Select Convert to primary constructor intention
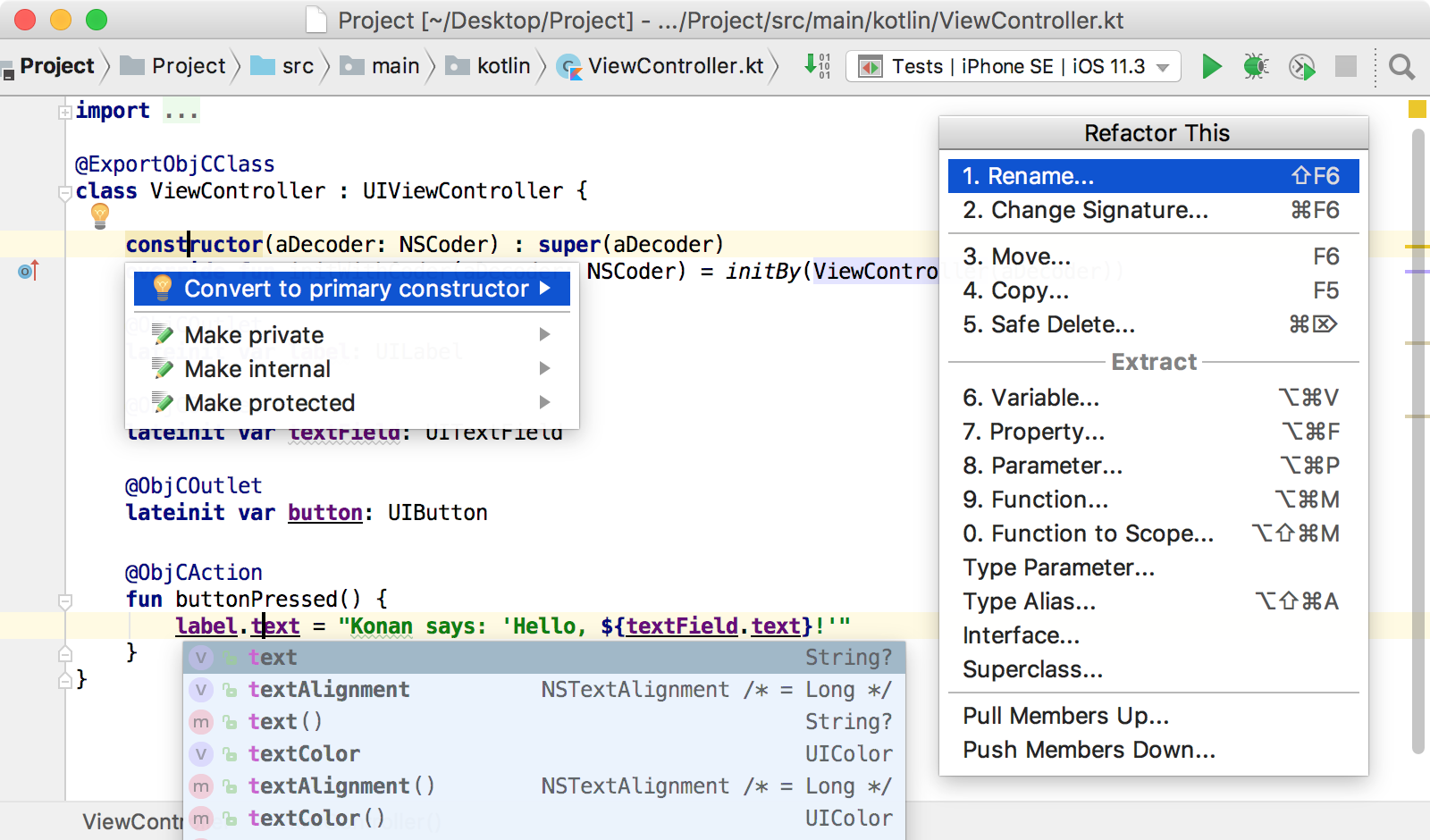1430x840 pixels. coord(352,289)
